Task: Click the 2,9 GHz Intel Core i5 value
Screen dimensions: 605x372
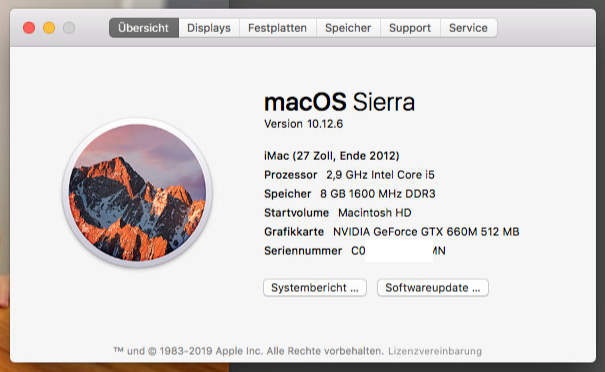Action: coord(380,175)
